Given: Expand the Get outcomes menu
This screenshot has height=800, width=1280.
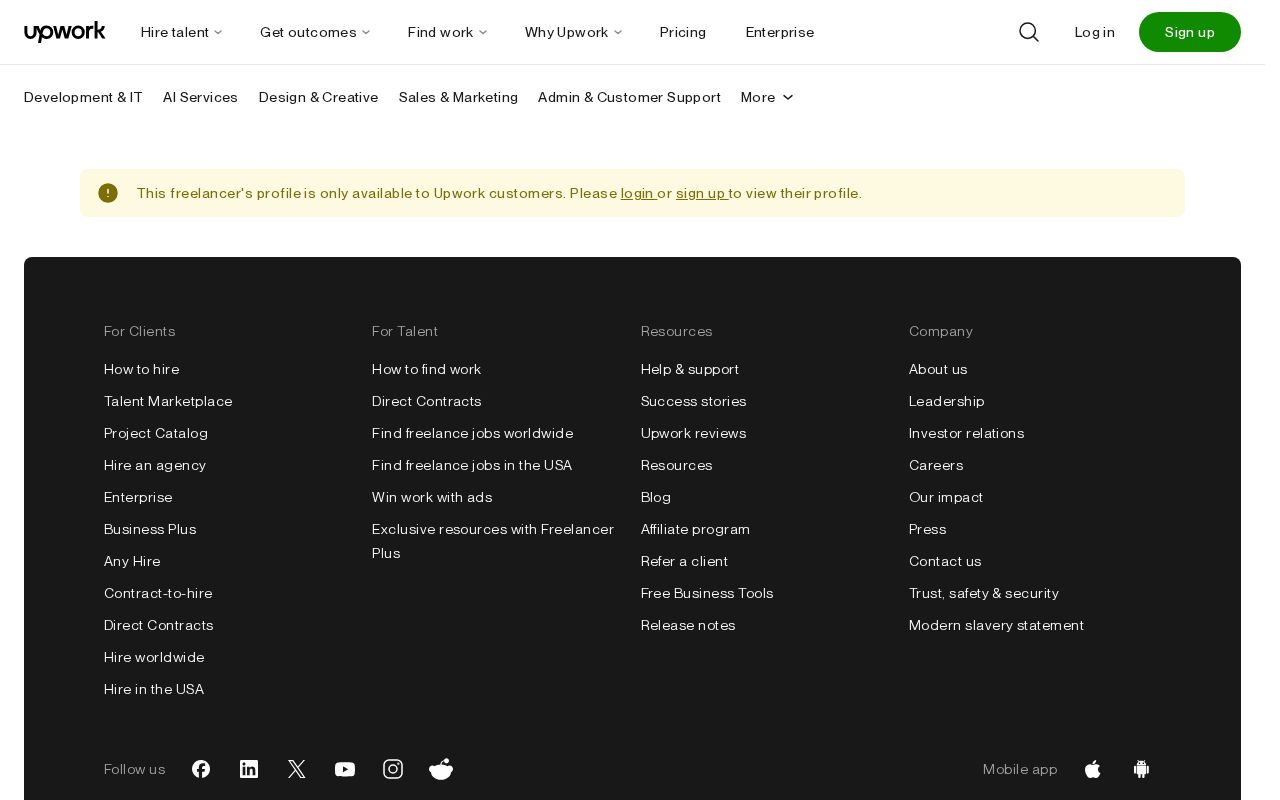Looking at the screenshot, I should (315, 32).
